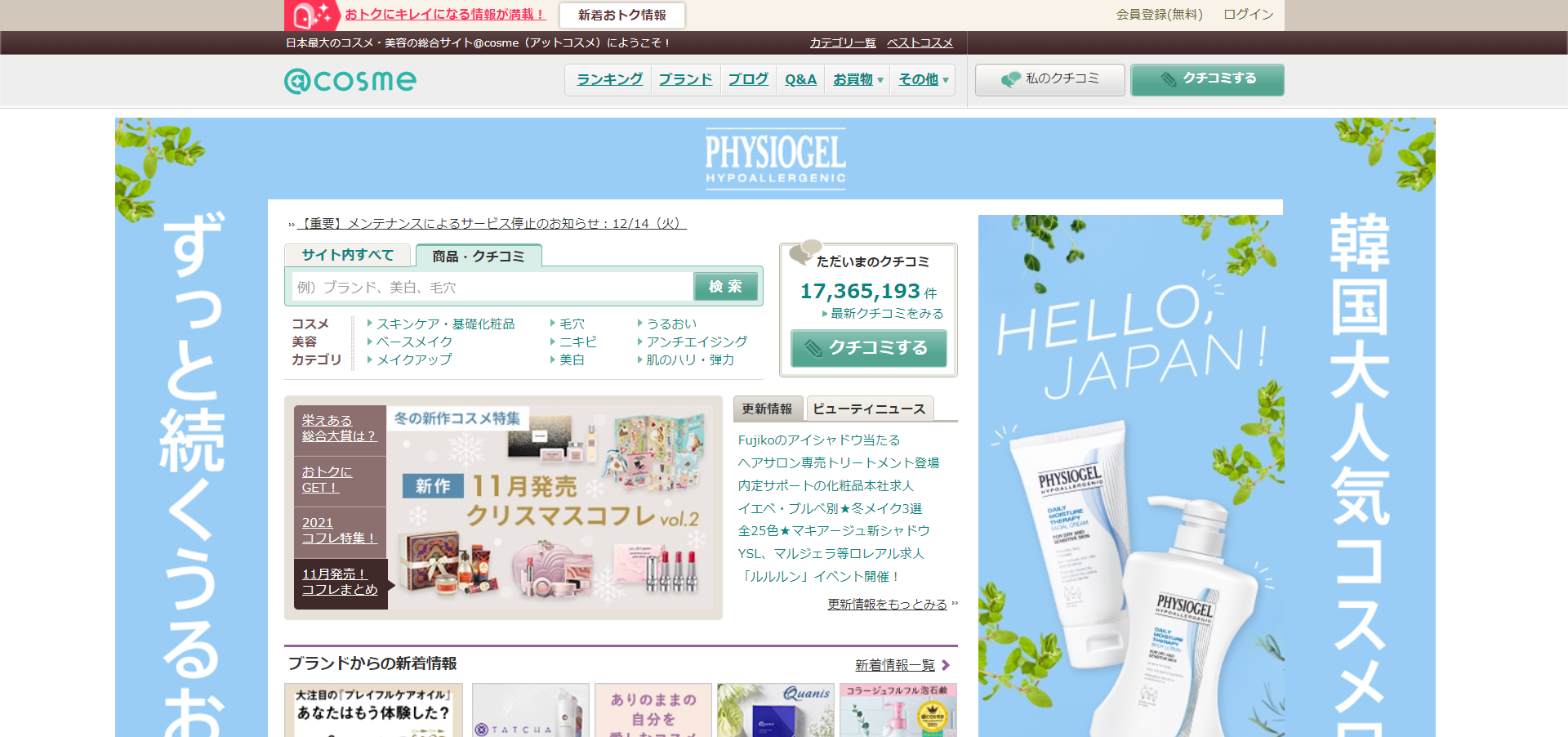Image resolution: width=1568 pixels, height=737 pixels.
Task: Select アンチエイジング category link
Action: coord(697,342)
